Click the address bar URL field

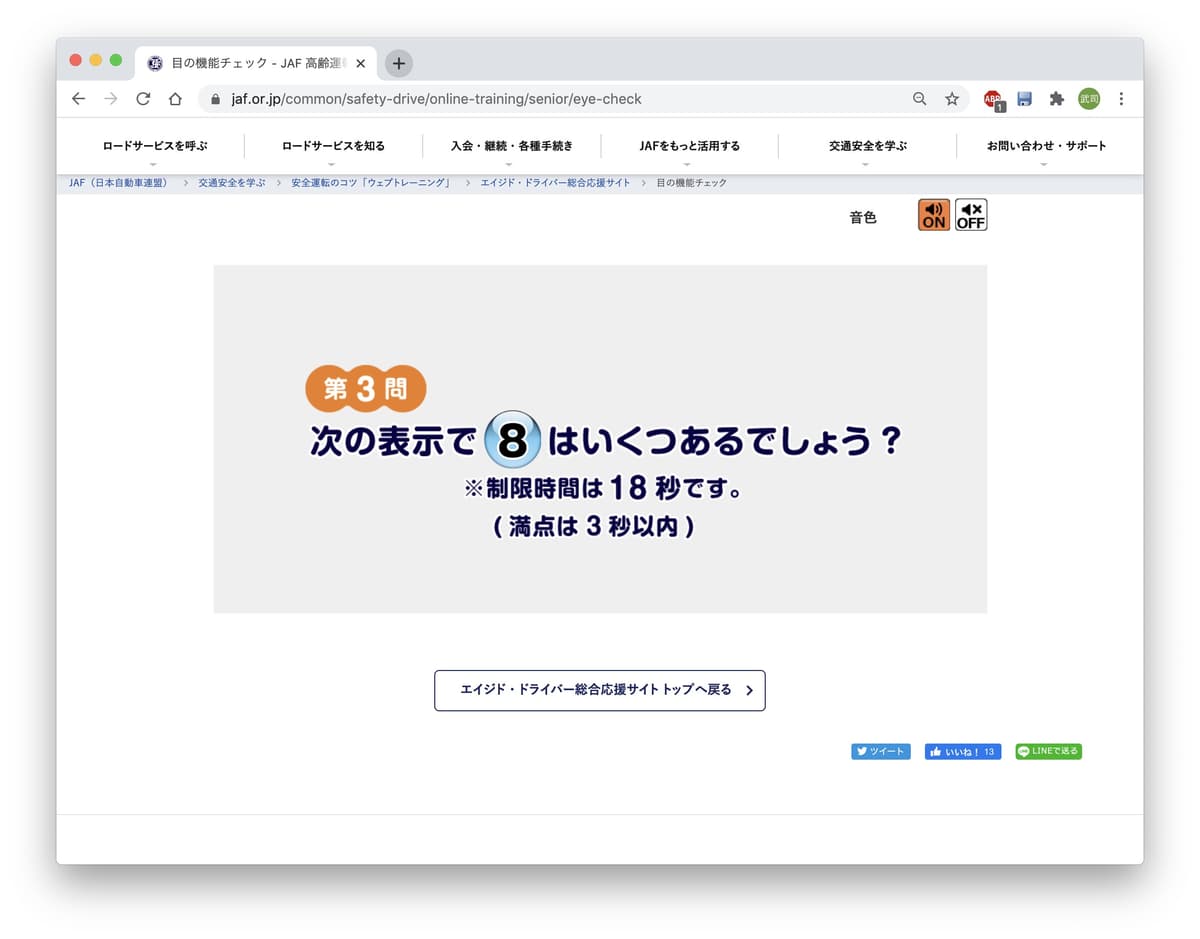tap(560, 99)
